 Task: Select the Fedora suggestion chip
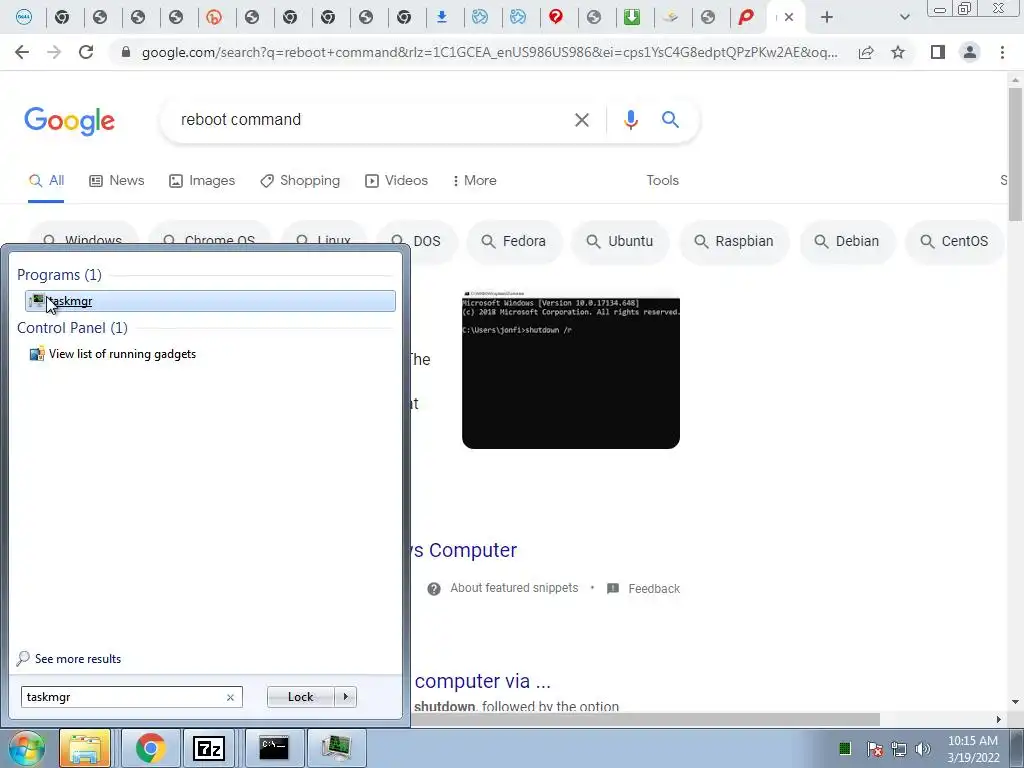(x=514, y=241)
